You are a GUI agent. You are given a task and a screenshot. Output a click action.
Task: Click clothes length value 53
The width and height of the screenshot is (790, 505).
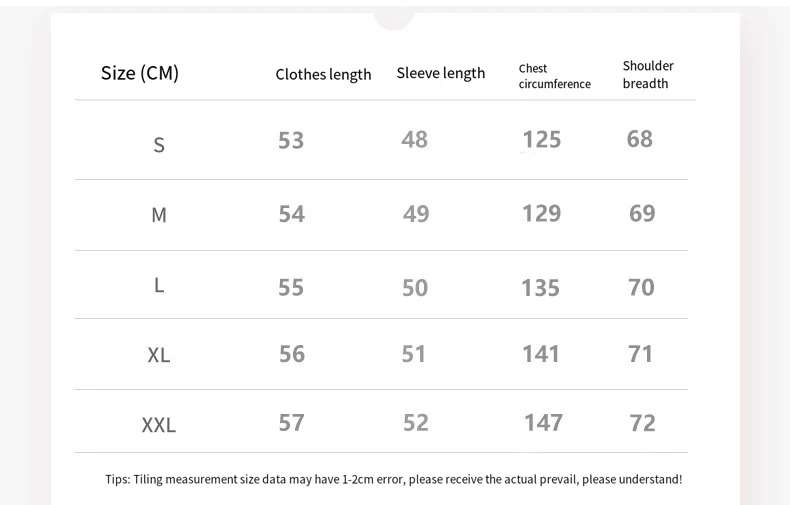291,141
